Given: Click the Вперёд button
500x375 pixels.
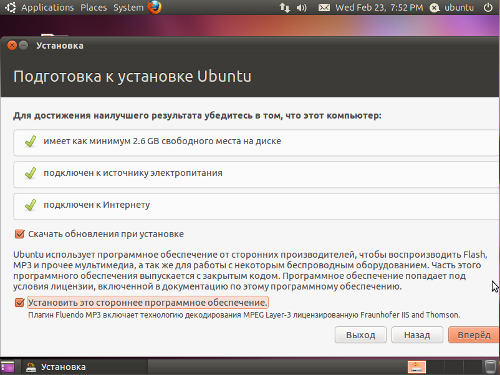Looking at the screenshot, I should pos(474,335).
